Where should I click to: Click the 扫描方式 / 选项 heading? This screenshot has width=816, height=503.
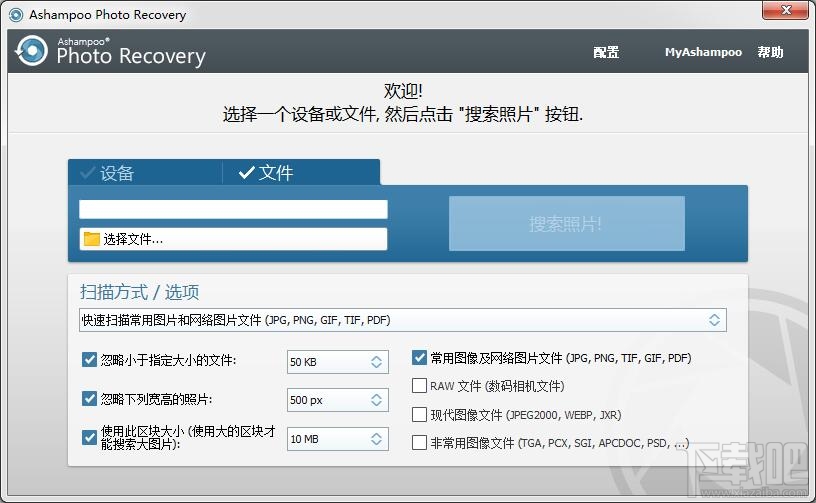tap(139, 292)
